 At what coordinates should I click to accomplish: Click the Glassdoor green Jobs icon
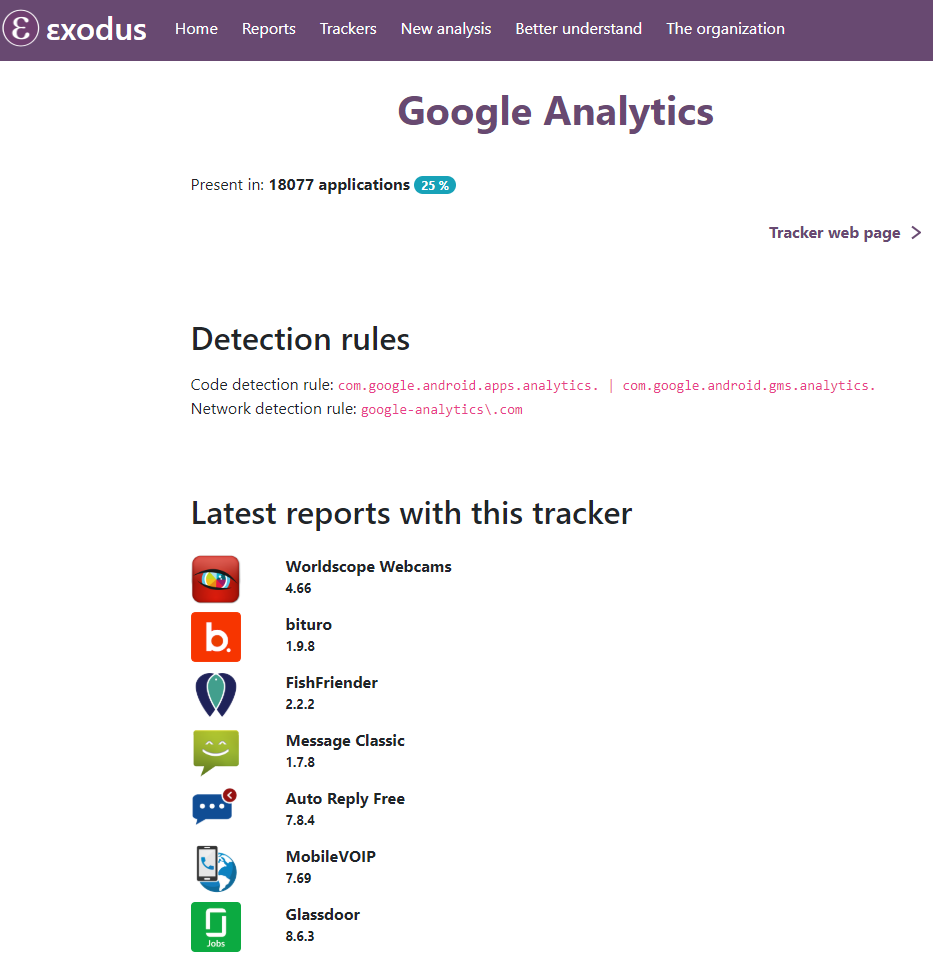coord(216,927)
